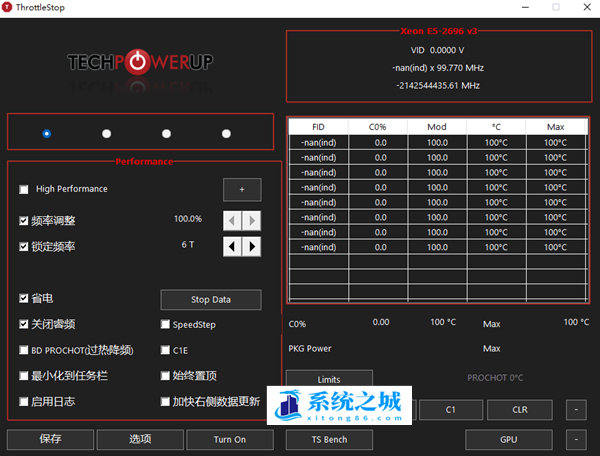Image resolution: width=600 pixels, height=456 pixels.
Task: Click the TechPowerUp logo
Action: 140,62
